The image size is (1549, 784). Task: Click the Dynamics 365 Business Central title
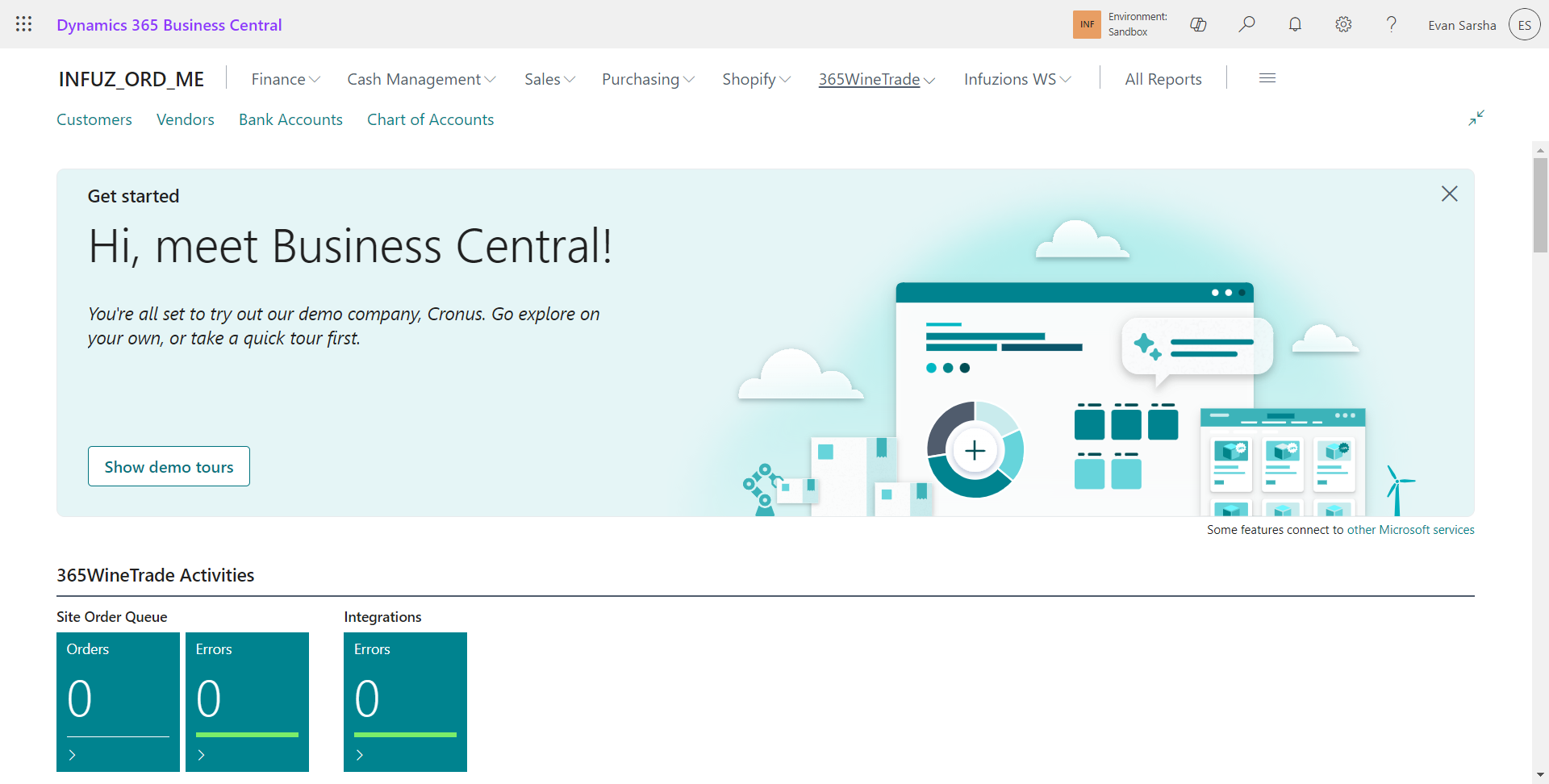click(169, 25)
